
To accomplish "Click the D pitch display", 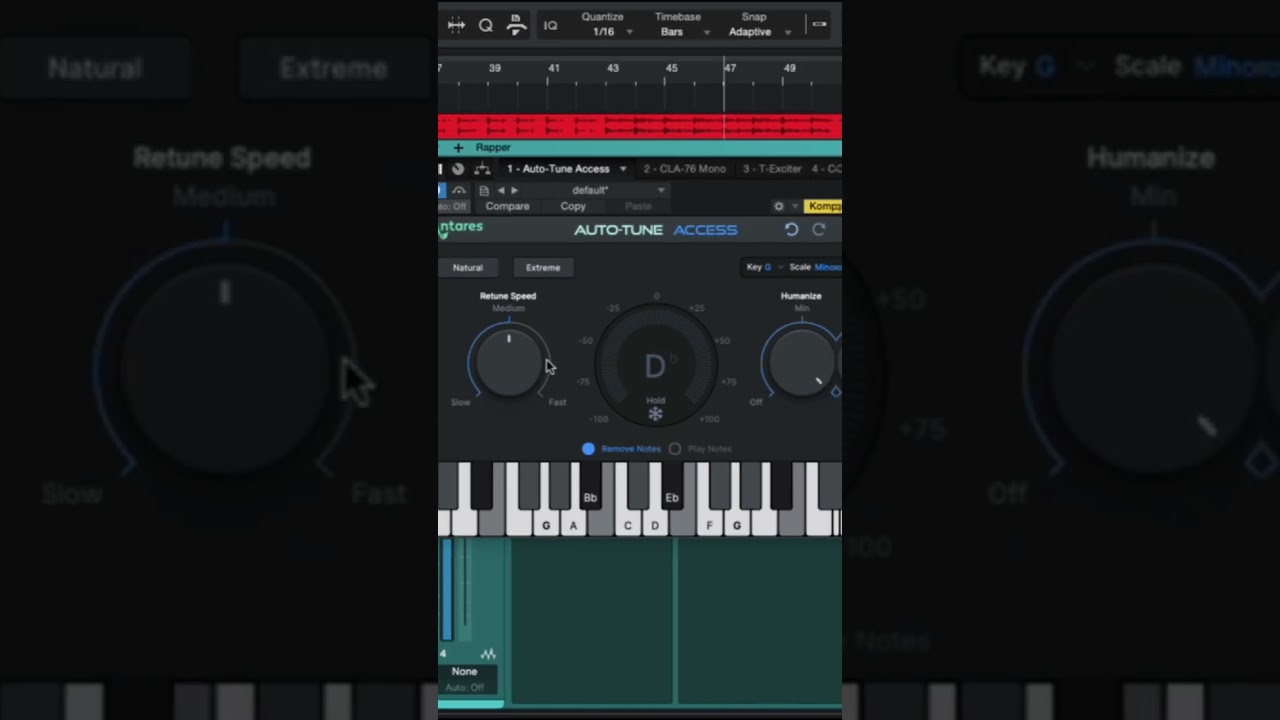I will coord(655,366).
